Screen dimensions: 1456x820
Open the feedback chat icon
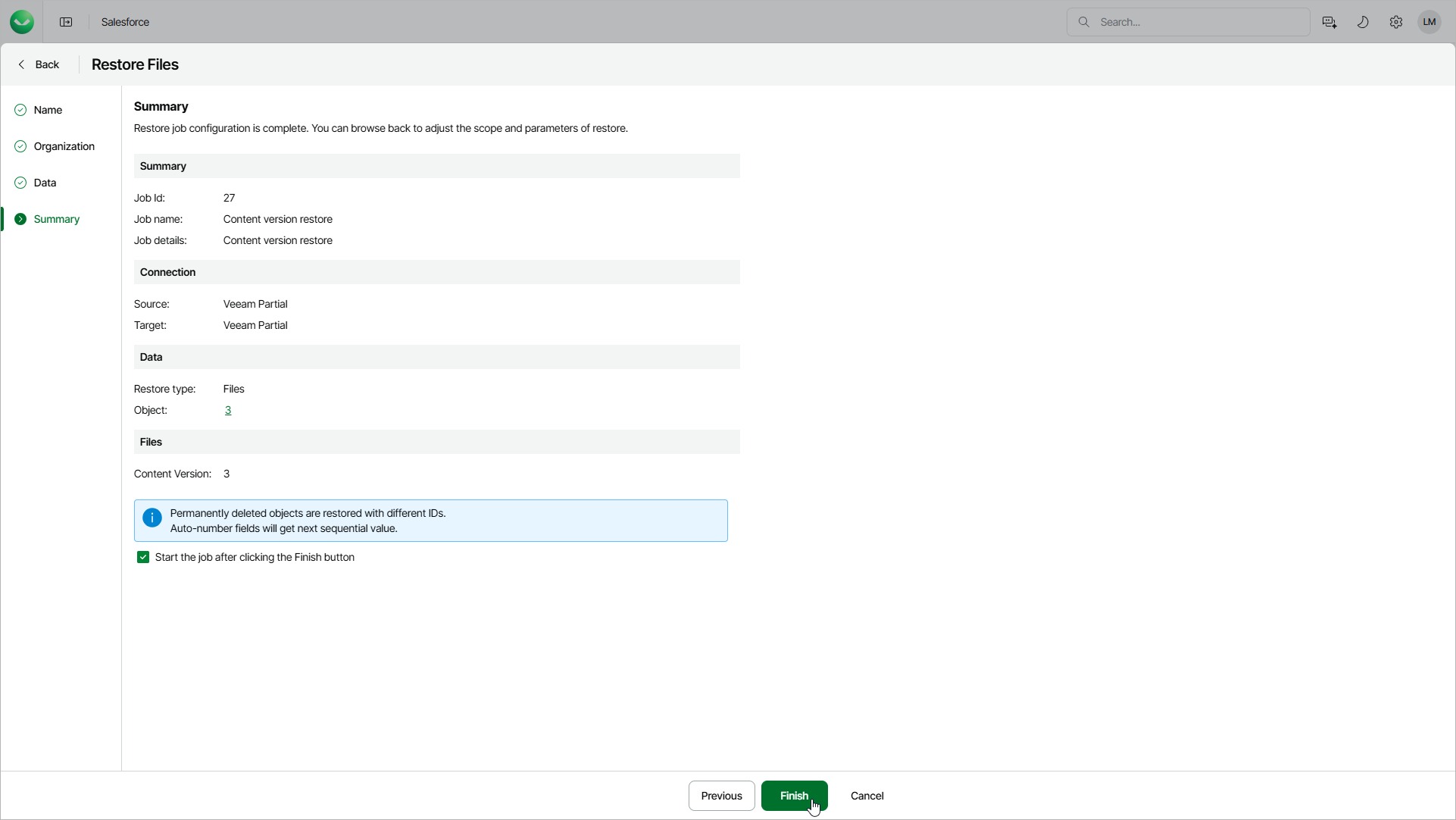pos(1329,22)
